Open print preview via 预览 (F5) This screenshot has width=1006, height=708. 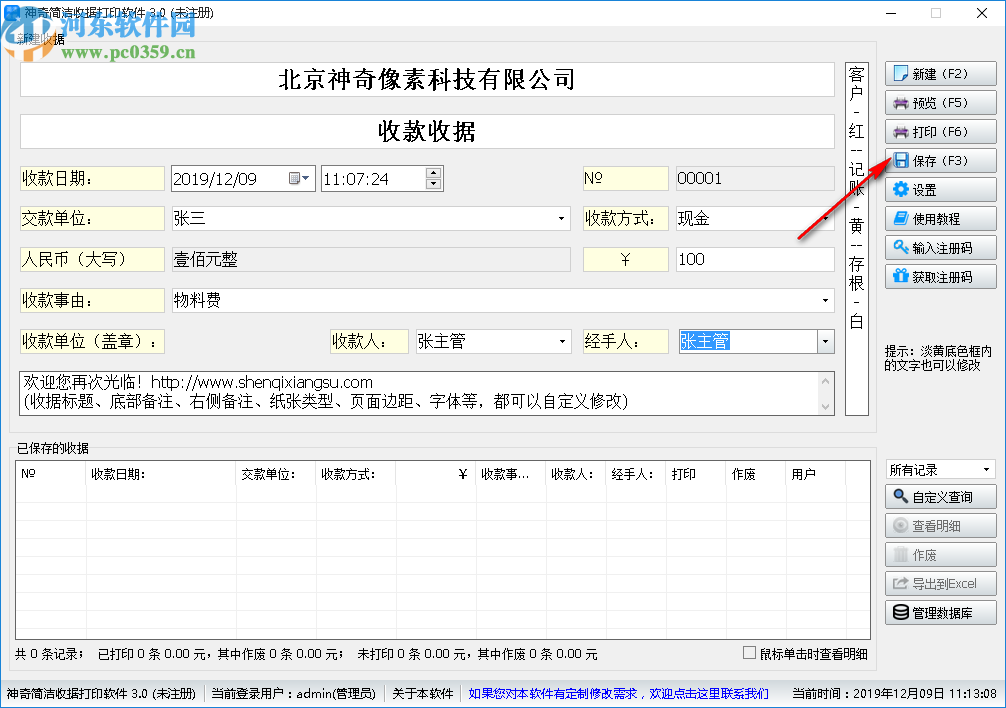coord(940,102)
